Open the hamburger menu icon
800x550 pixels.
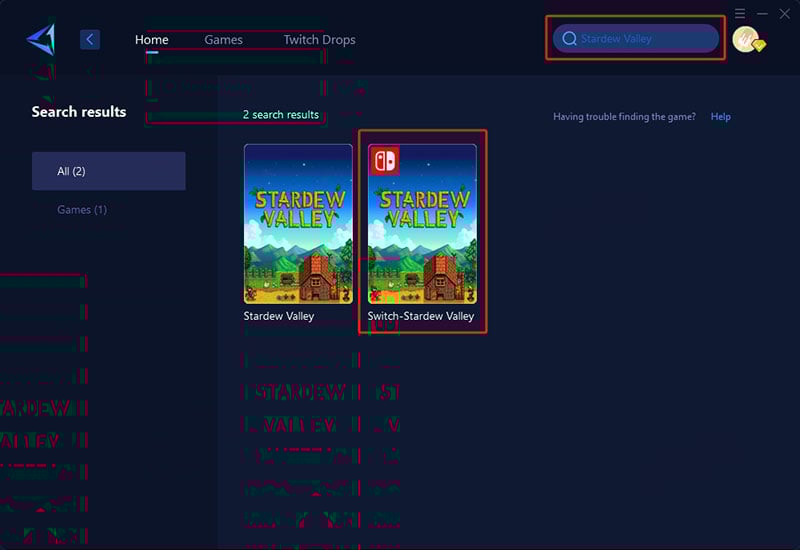[740, 14]
